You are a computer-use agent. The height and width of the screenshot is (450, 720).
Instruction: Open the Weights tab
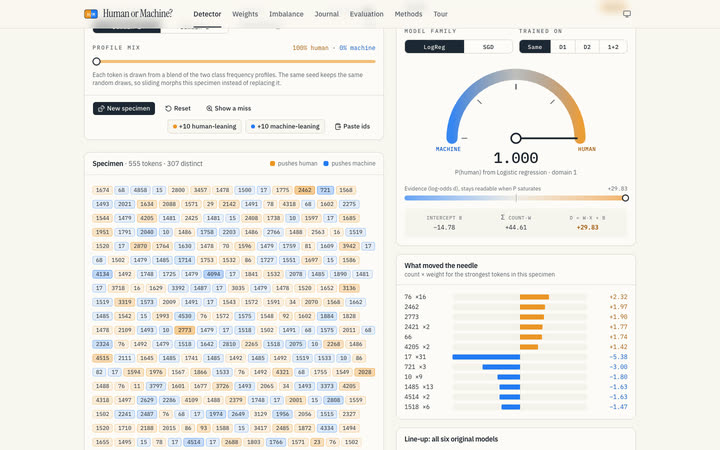[x=245, y=14]
